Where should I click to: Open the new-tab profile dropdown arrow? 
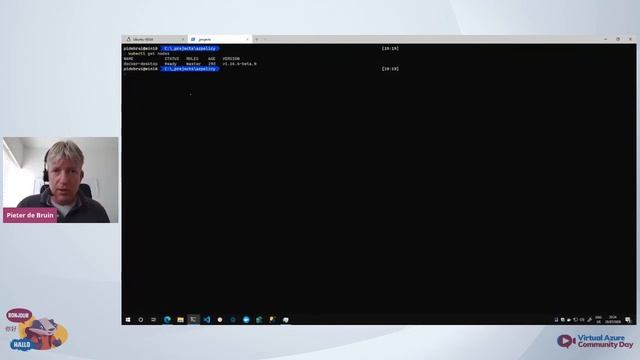pos(265,39)
